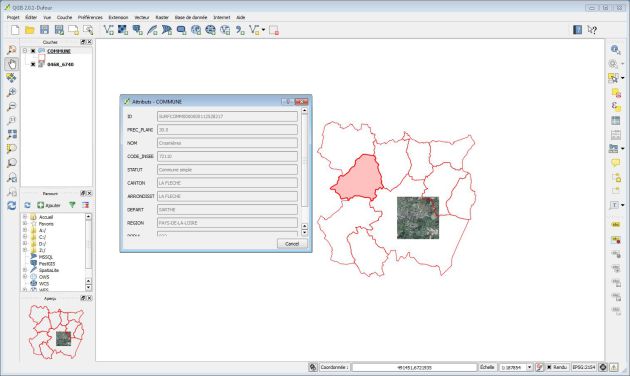Add SpatiaLite layer feather icon

pos(152,30)
